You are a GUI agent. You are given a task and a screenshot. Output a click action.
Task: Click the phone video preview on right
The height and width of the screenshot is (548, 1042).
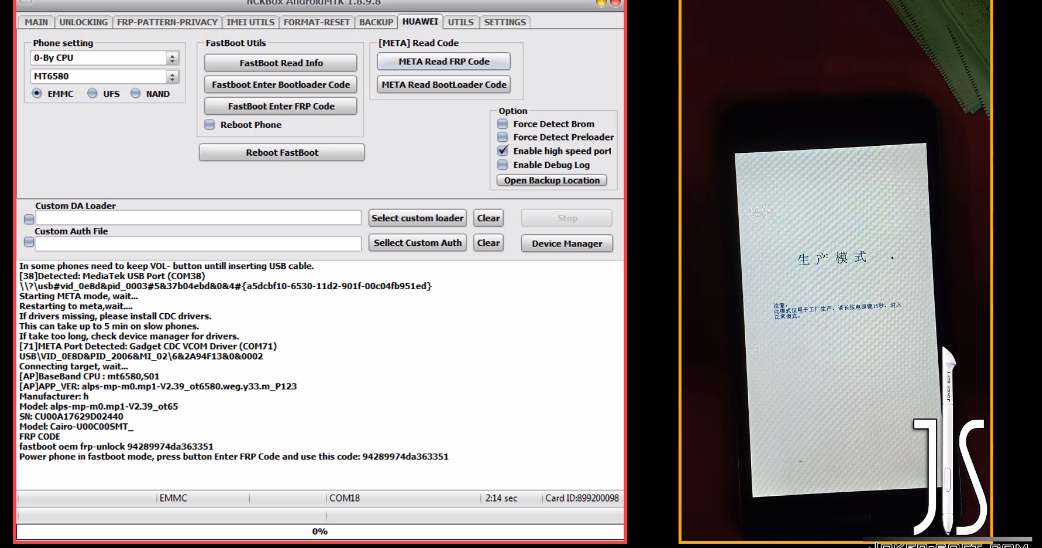pyautogui.click(x=835, y=271)
